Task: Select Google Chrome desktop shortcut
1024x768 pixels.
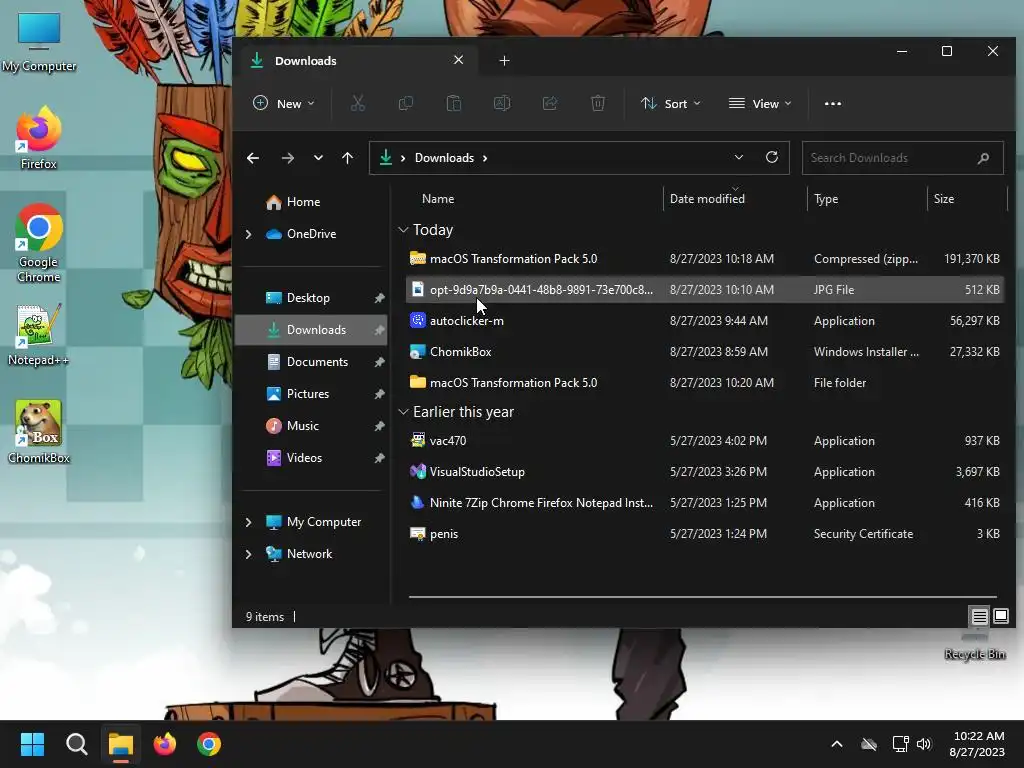Action: (x=39, y=242)
